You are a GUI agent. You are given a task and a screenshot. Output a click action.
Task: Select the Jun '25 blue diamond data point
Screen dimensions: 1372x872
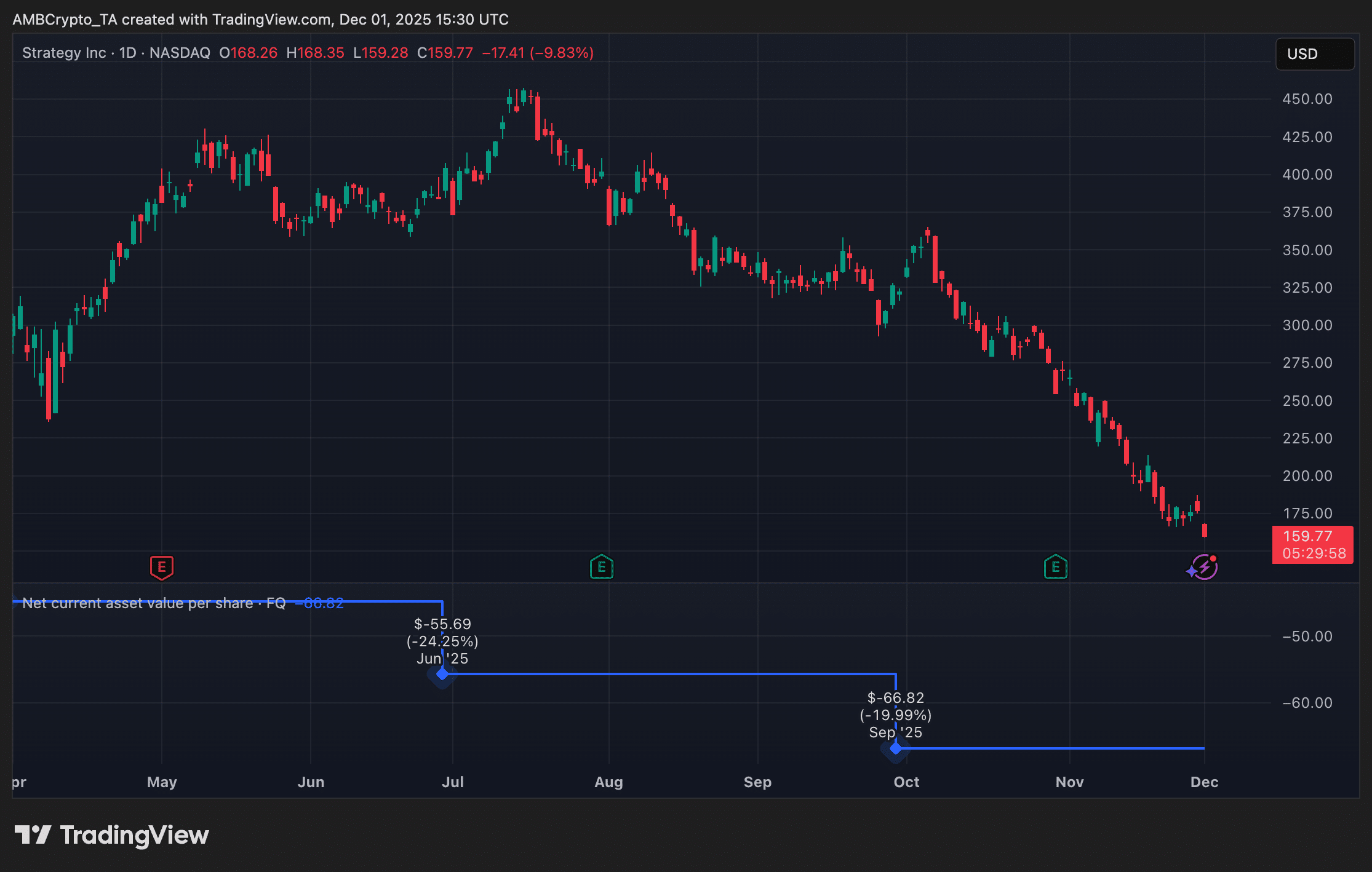pos(442,674)
